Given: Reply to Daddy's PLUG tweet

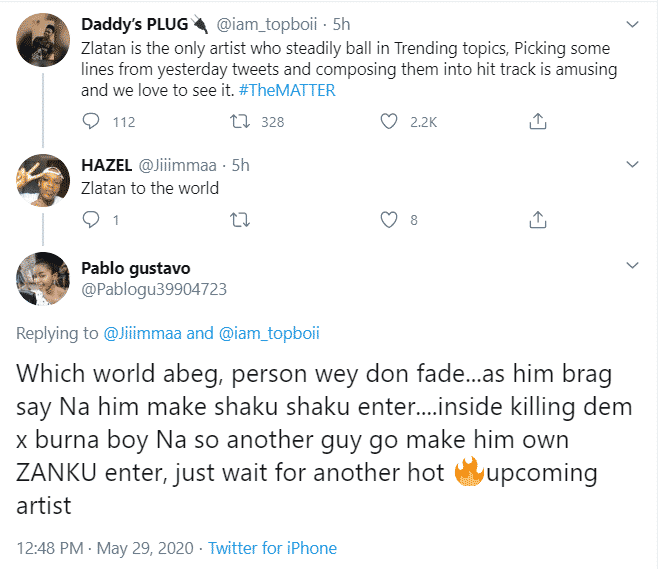Looking at the screenshot, I should click(91, 122).
